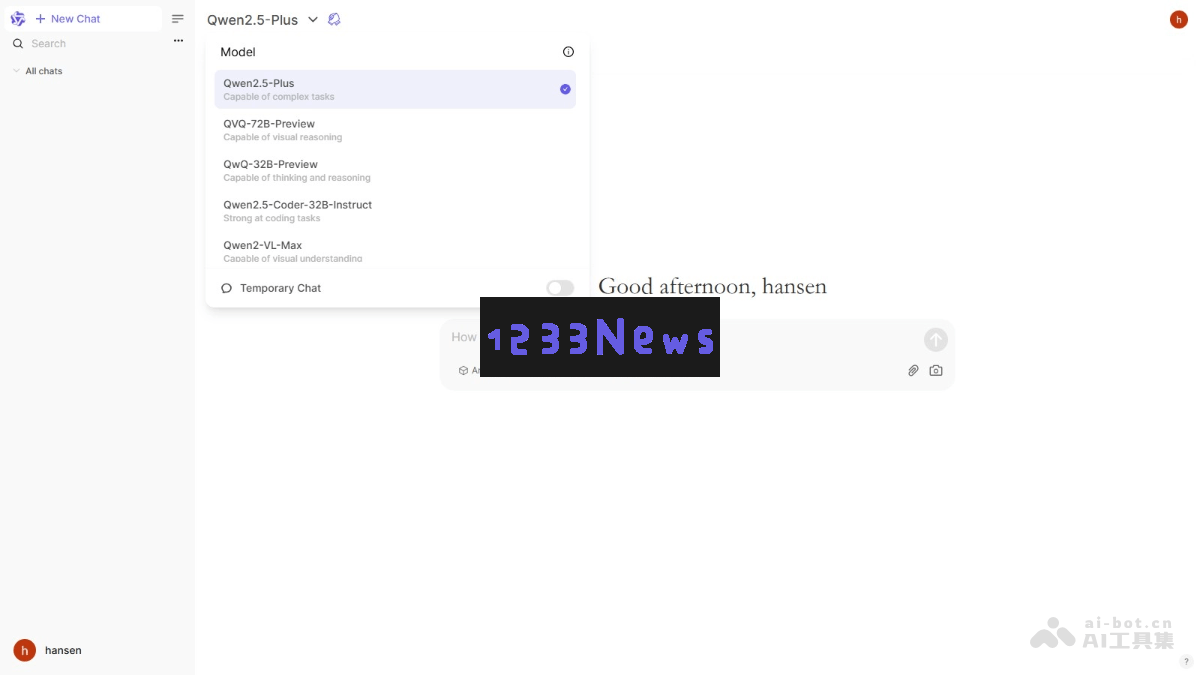The height and width of the screenshot is (675, 1200).
Task: Attach a file with the paperclip icon
Action: (913, 371)
